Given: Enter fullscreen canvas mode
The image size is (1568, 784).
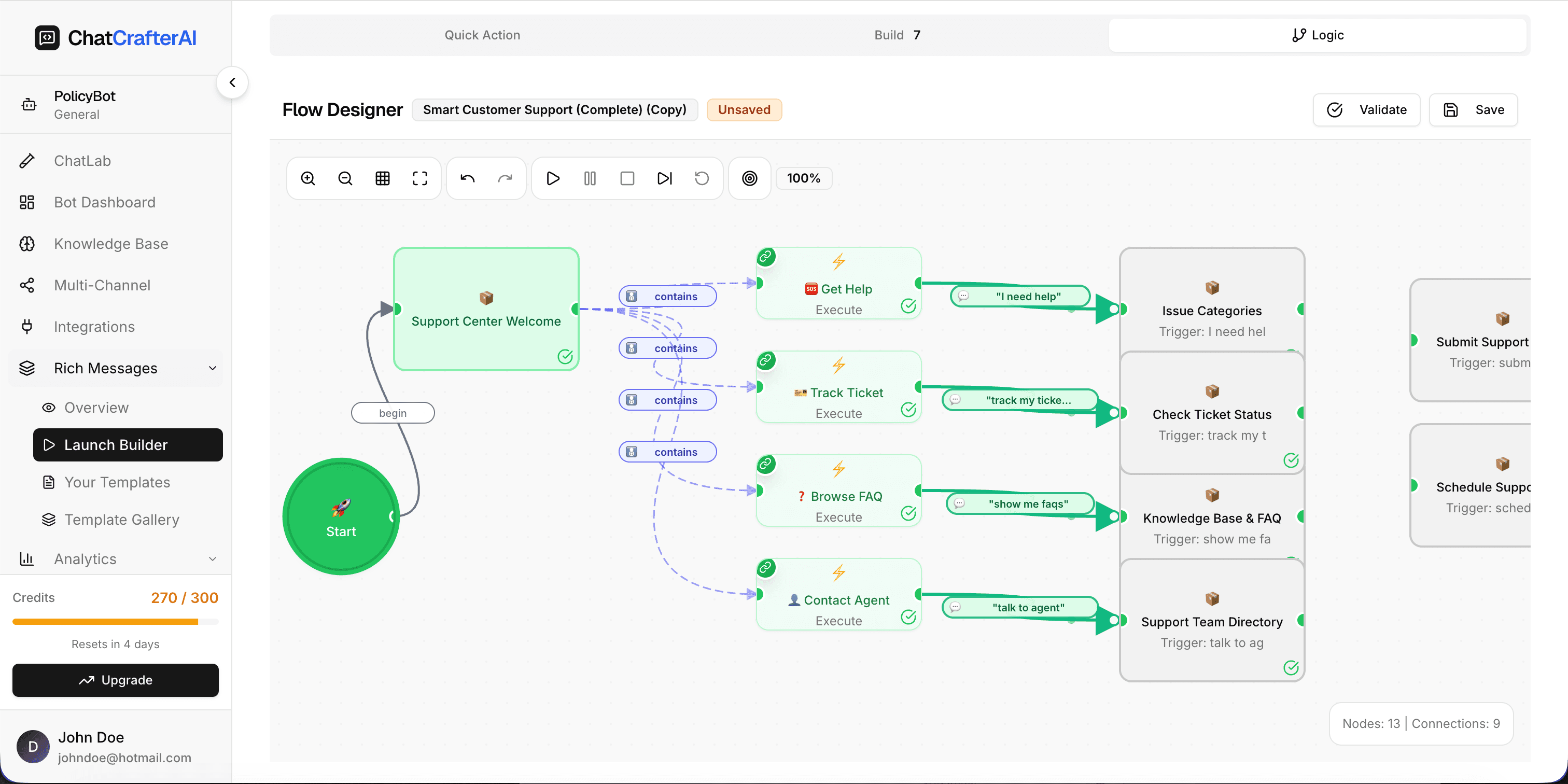Looking at the screenshot, I should 420,178.
